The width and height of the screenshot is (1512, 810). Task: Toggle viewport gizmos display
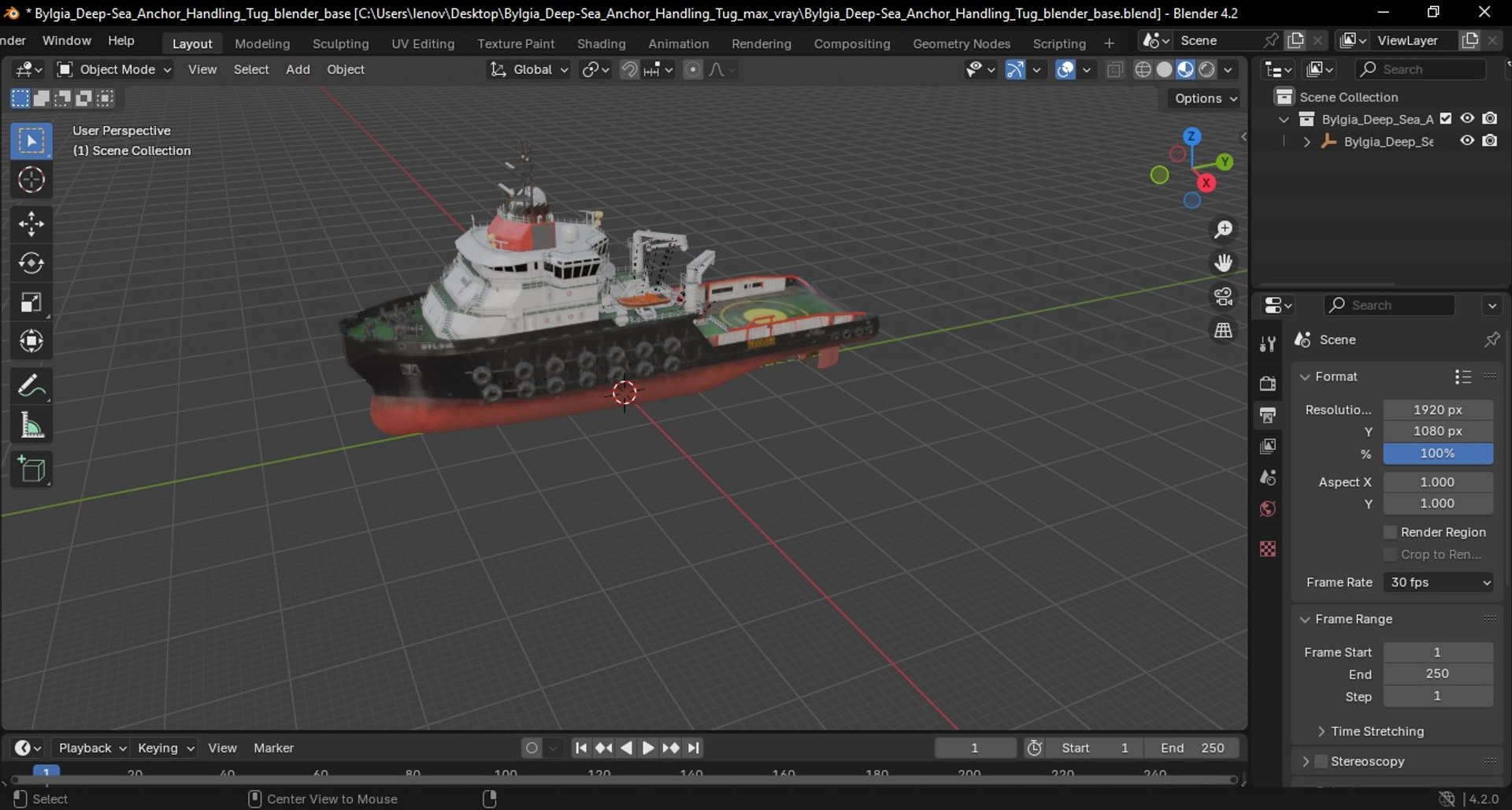[x=1015, y=69]
